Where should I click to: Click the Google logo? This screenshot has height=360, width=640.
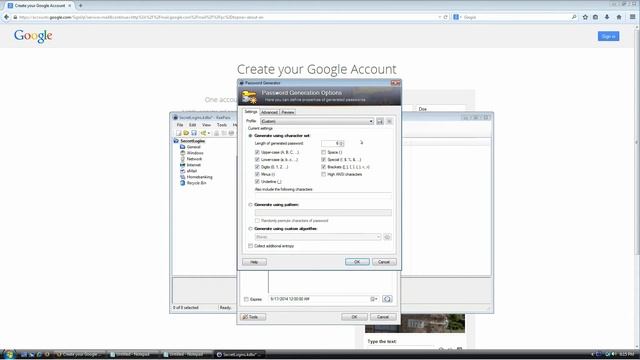pos(33,36)
